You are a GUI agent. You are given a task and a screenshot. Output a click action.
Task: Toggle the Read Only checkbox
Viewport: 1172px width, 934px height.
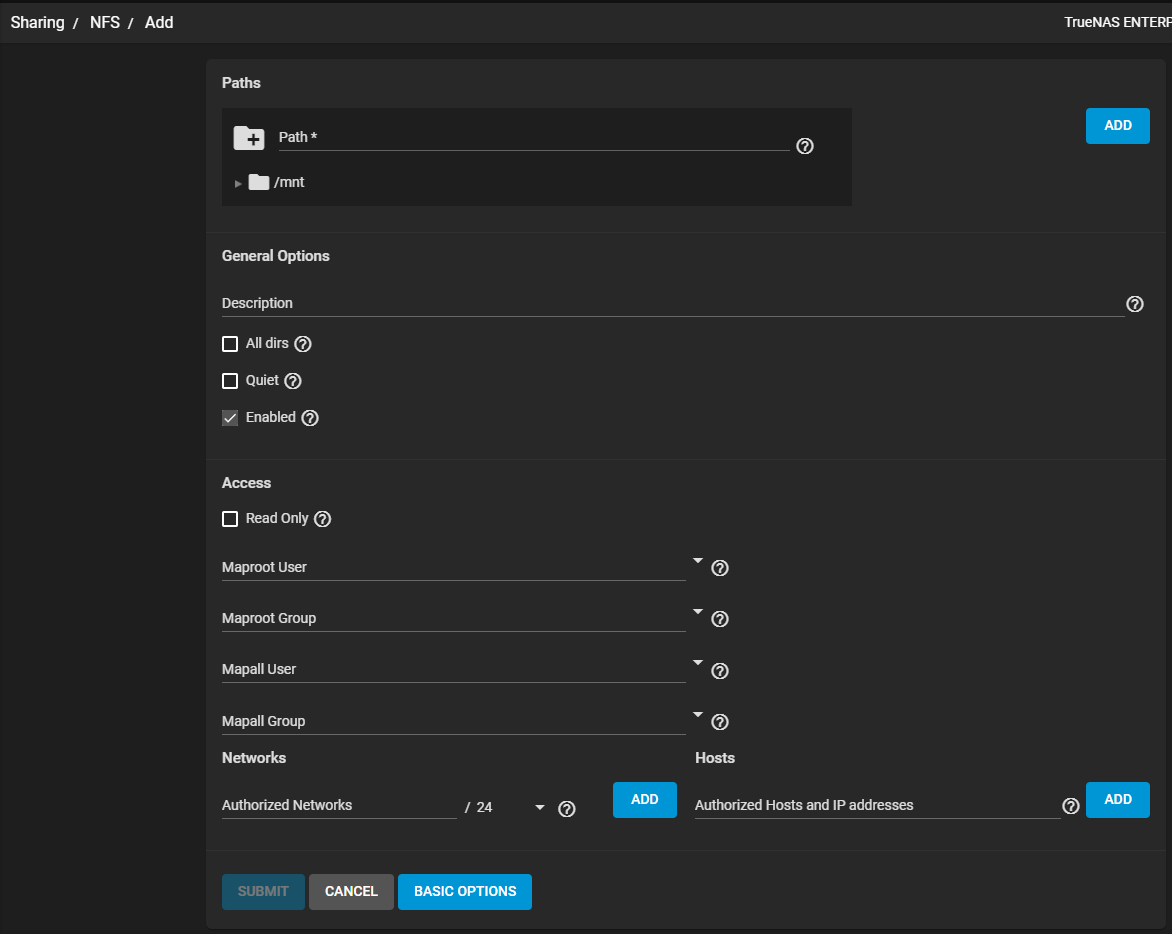tap(230, 519)
